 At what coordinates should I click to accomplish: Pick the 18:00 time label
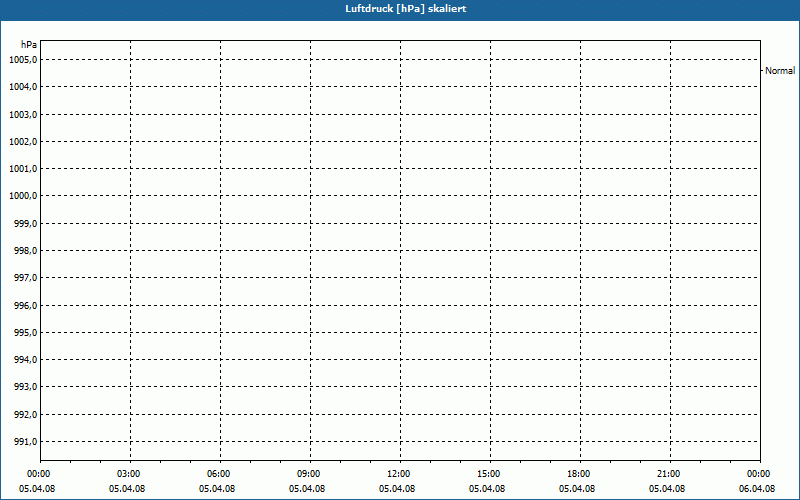click(579, 474)
